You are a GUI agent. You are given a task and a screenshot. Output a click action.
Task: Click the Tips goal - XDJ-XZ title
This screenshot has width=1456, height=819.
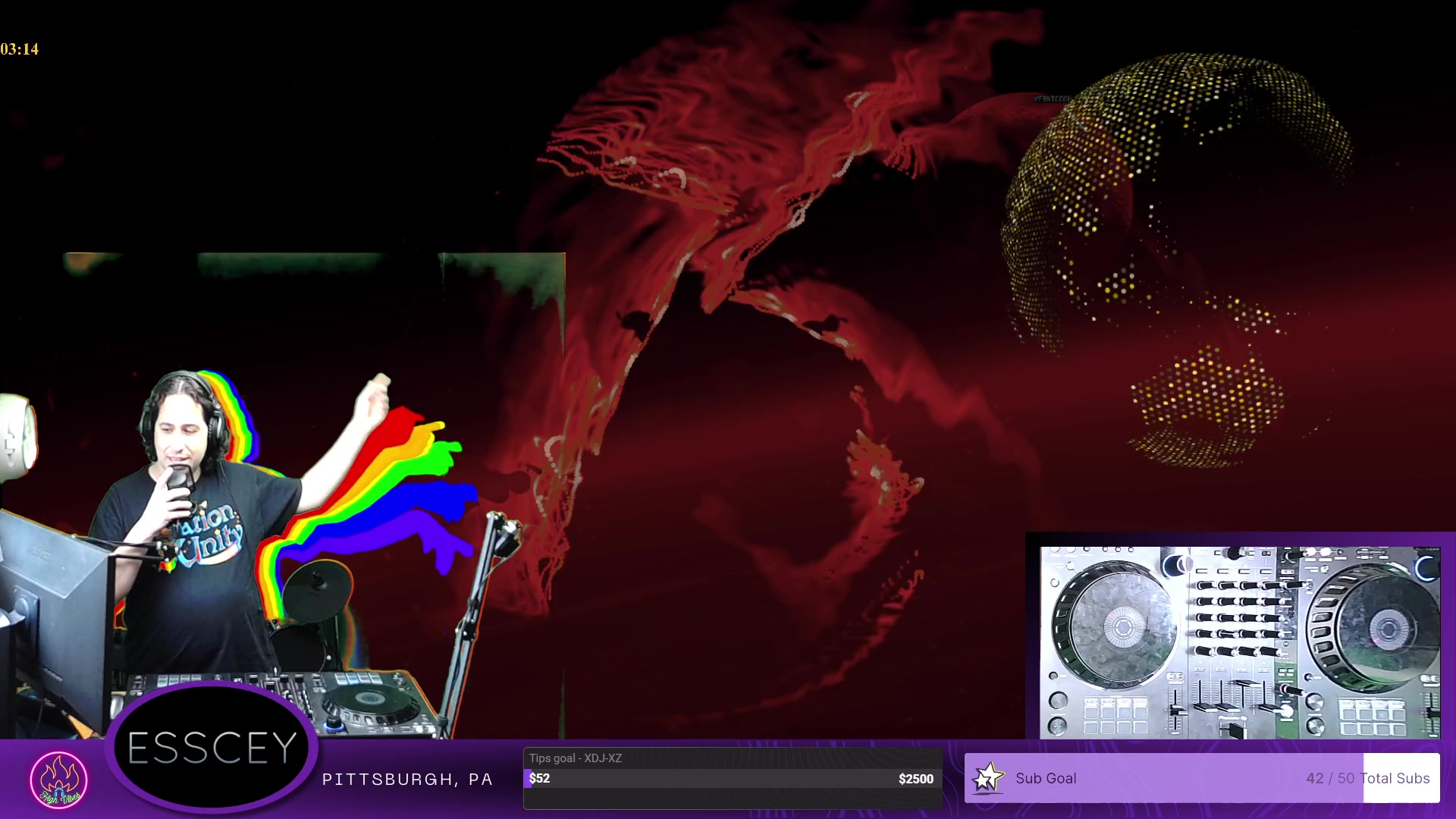coord(576,758)
